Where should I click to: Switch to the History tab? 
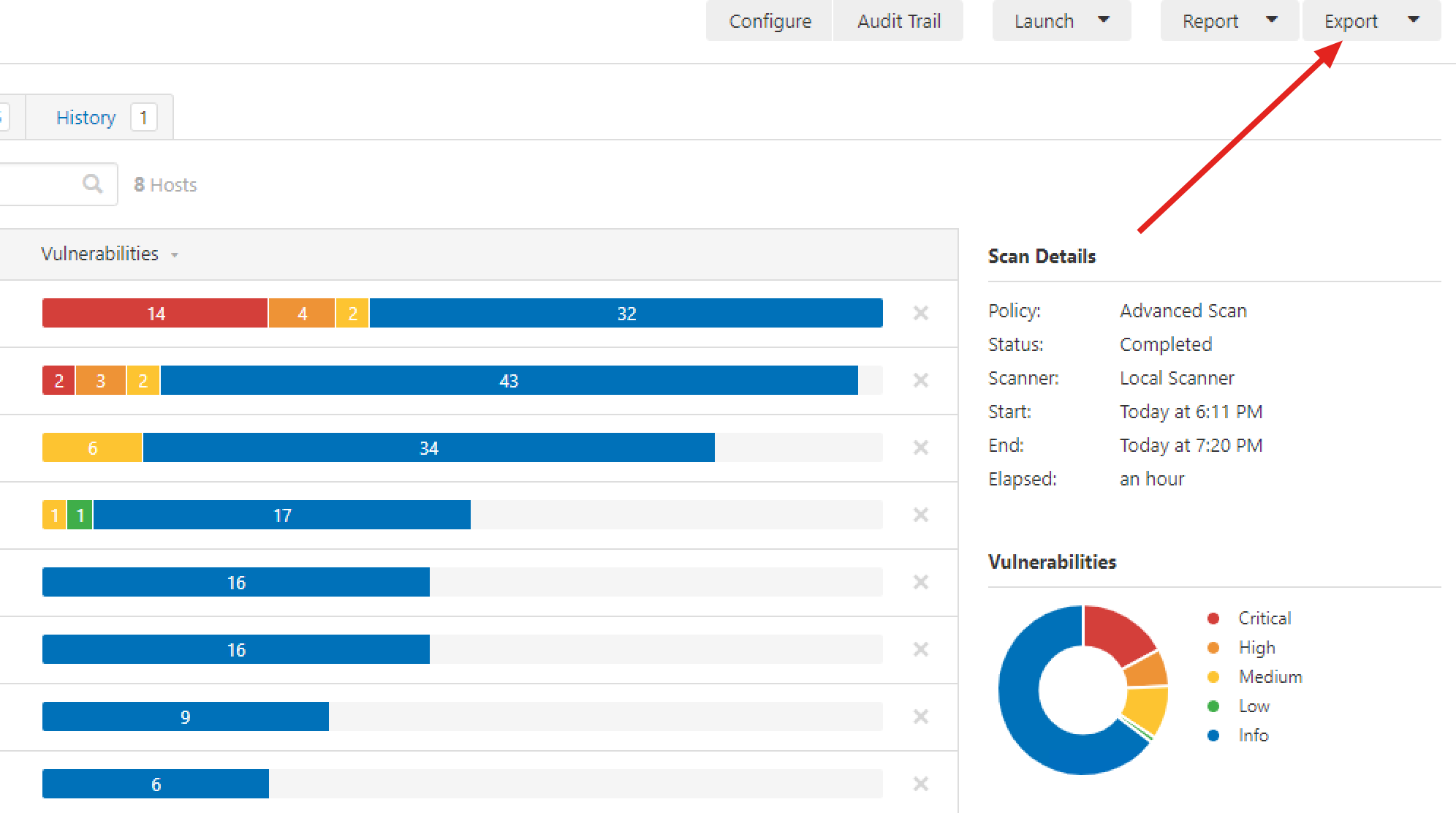tap(86, 118)
